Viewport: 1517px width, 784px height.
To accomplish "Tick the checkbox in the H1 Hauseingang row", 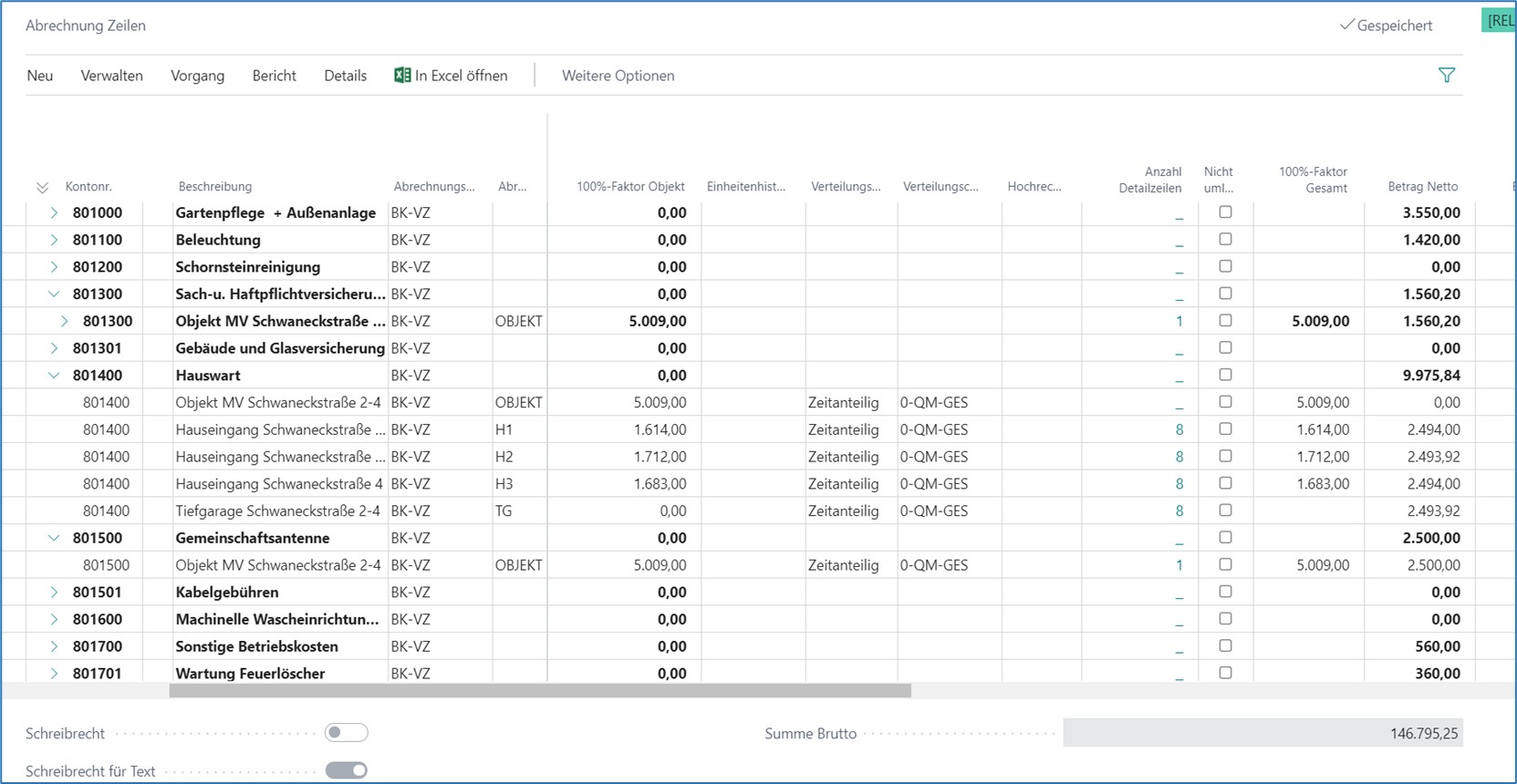I will point(1225,429).
